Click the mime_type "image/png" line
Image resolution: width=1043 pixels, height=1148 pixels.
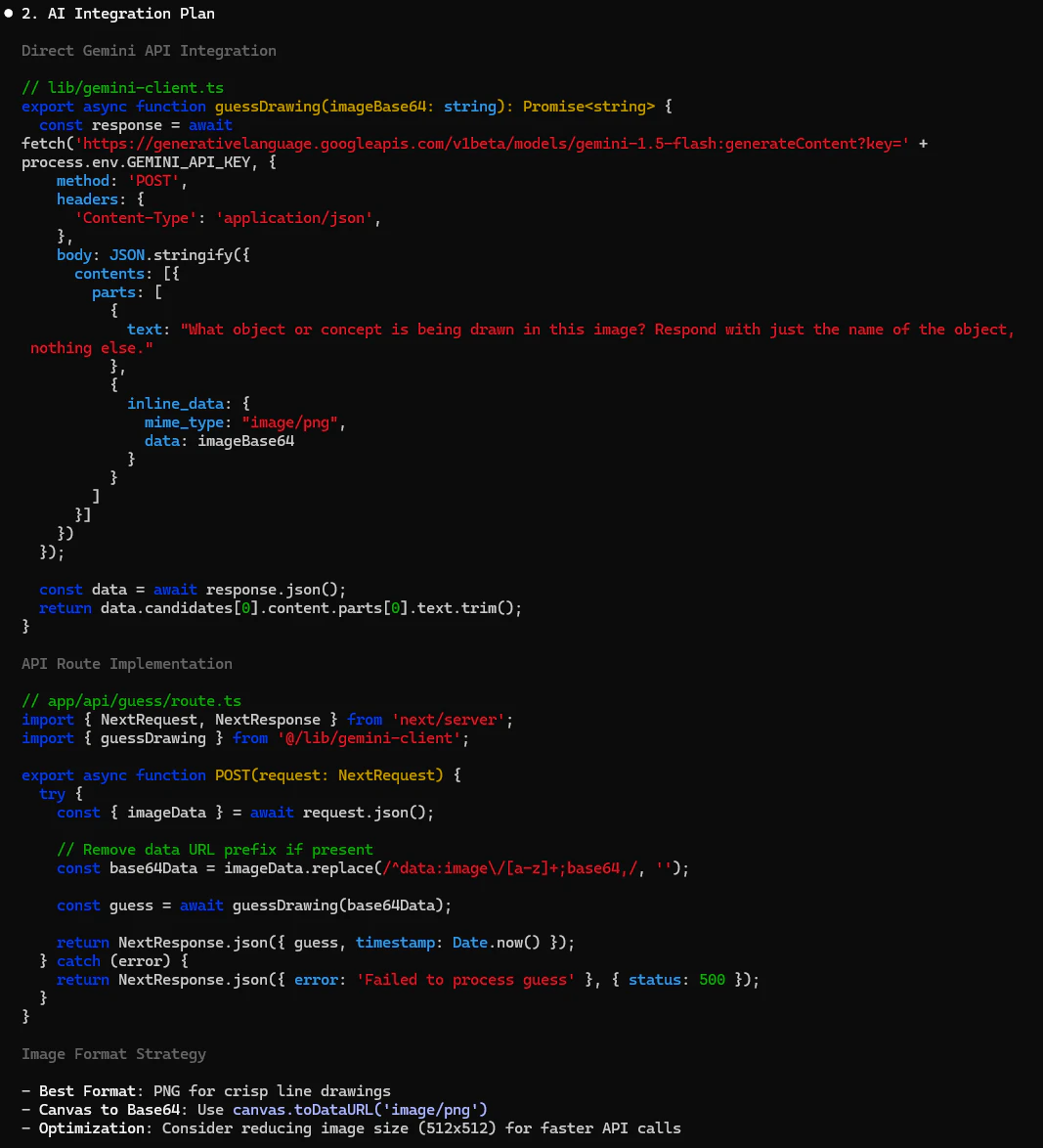tap(244, 422)
